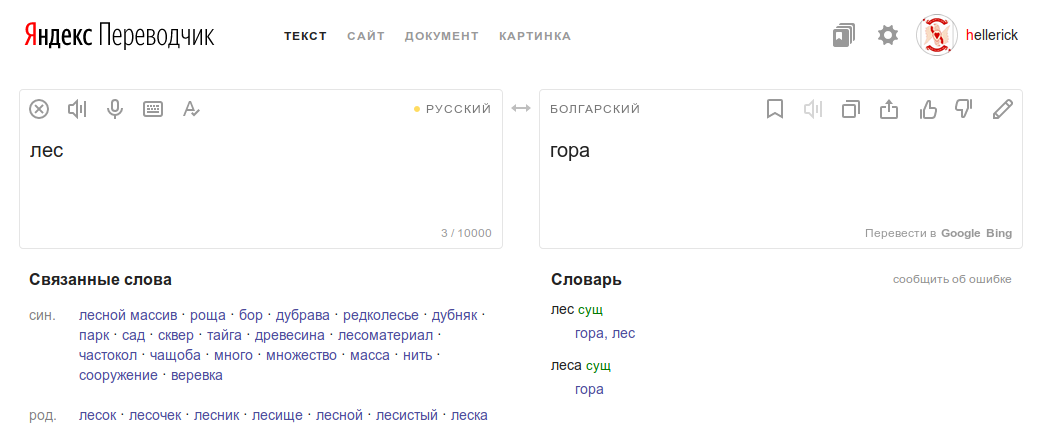Open the on-screen keyboard icon
1042x443 pixels.
point(153,109)
